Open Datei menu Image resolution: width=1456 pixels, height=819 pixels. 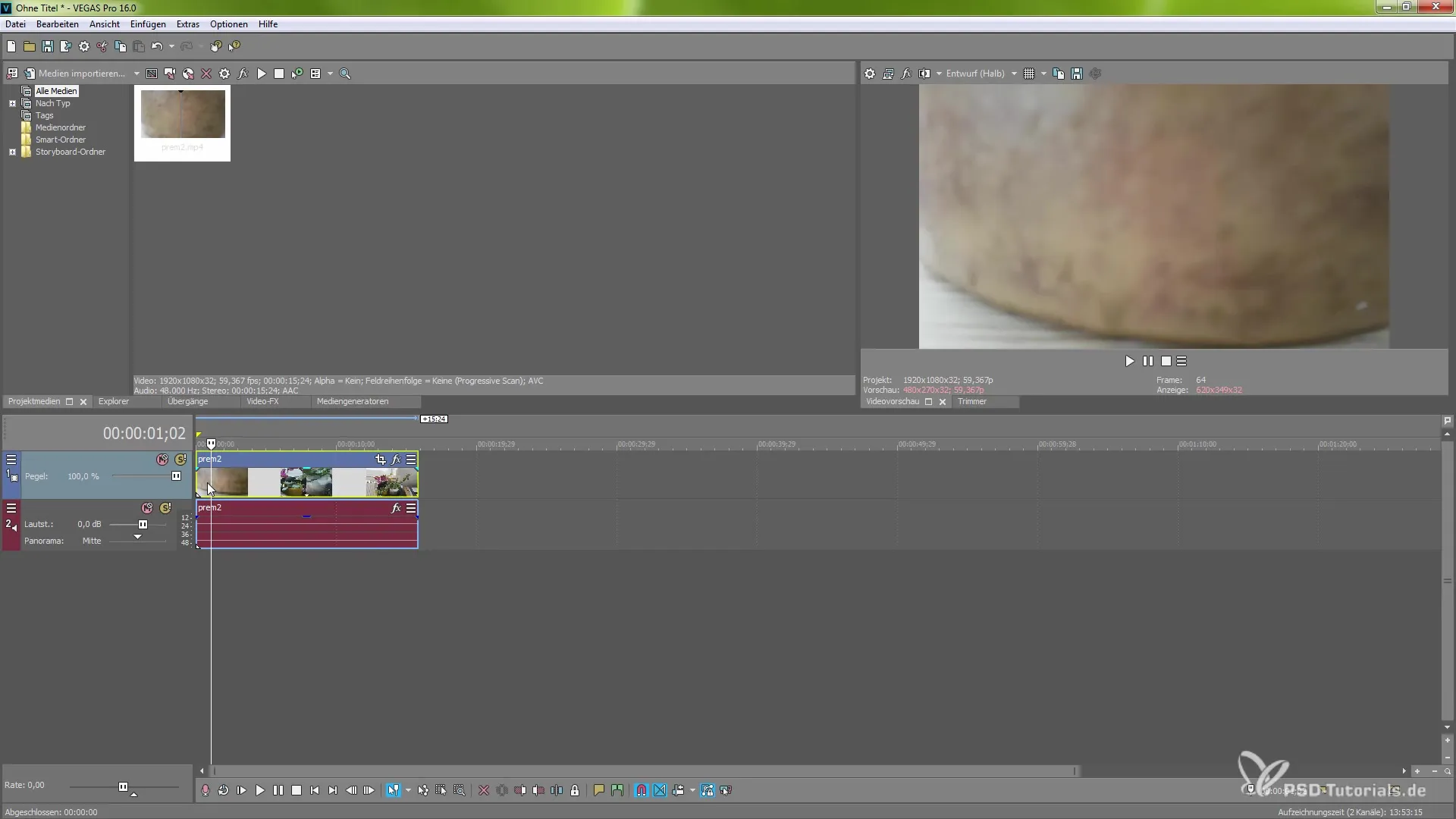coord(15,24)
